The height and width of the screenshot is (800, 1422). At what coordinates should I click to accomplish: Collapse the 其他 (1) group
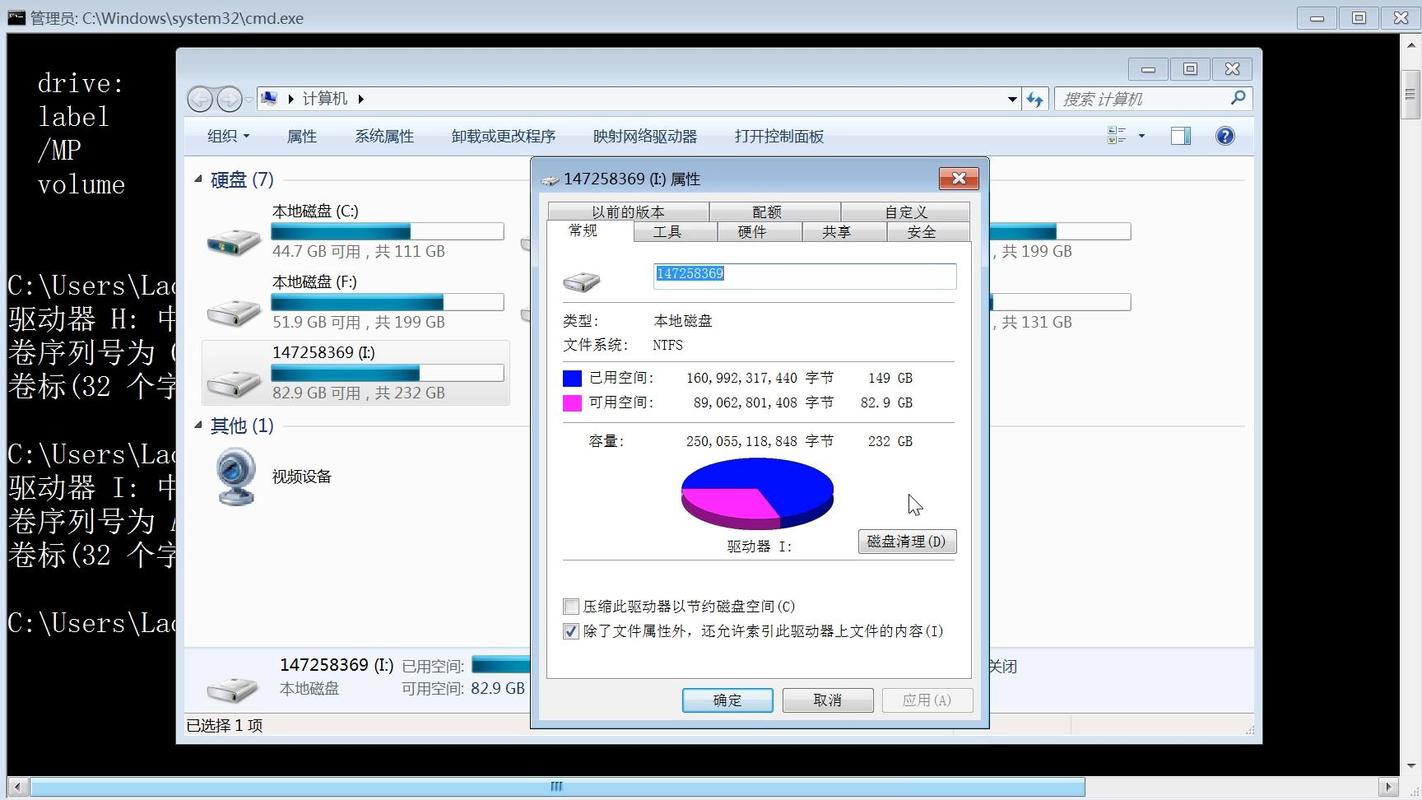197,426
